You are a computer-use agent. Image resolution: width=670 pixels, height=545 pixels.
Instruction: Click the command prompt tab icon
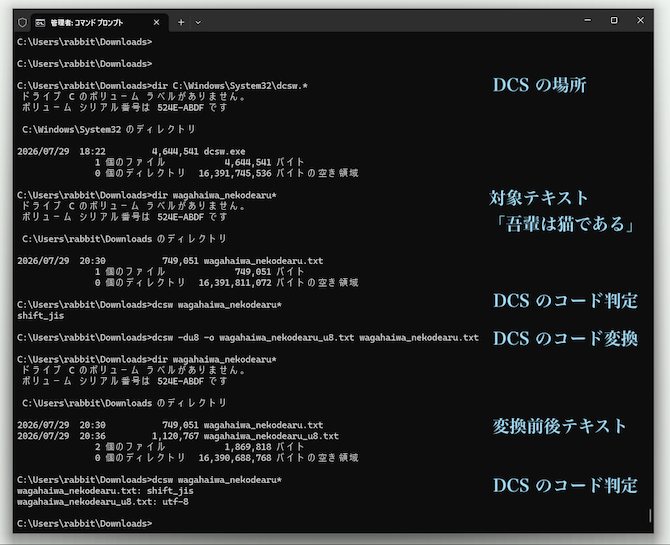point(40,23)
